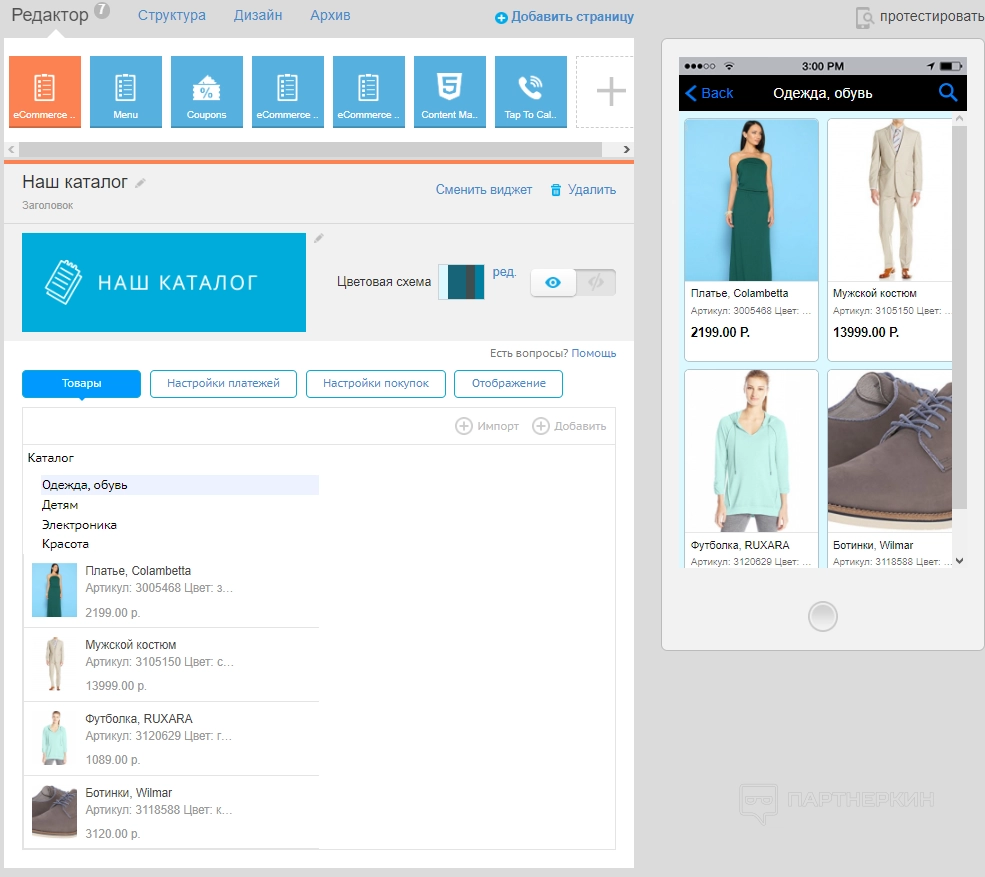Toggle the eye preview mode button
This screenshot has height=877, width=985.
(x=552, y=283)
